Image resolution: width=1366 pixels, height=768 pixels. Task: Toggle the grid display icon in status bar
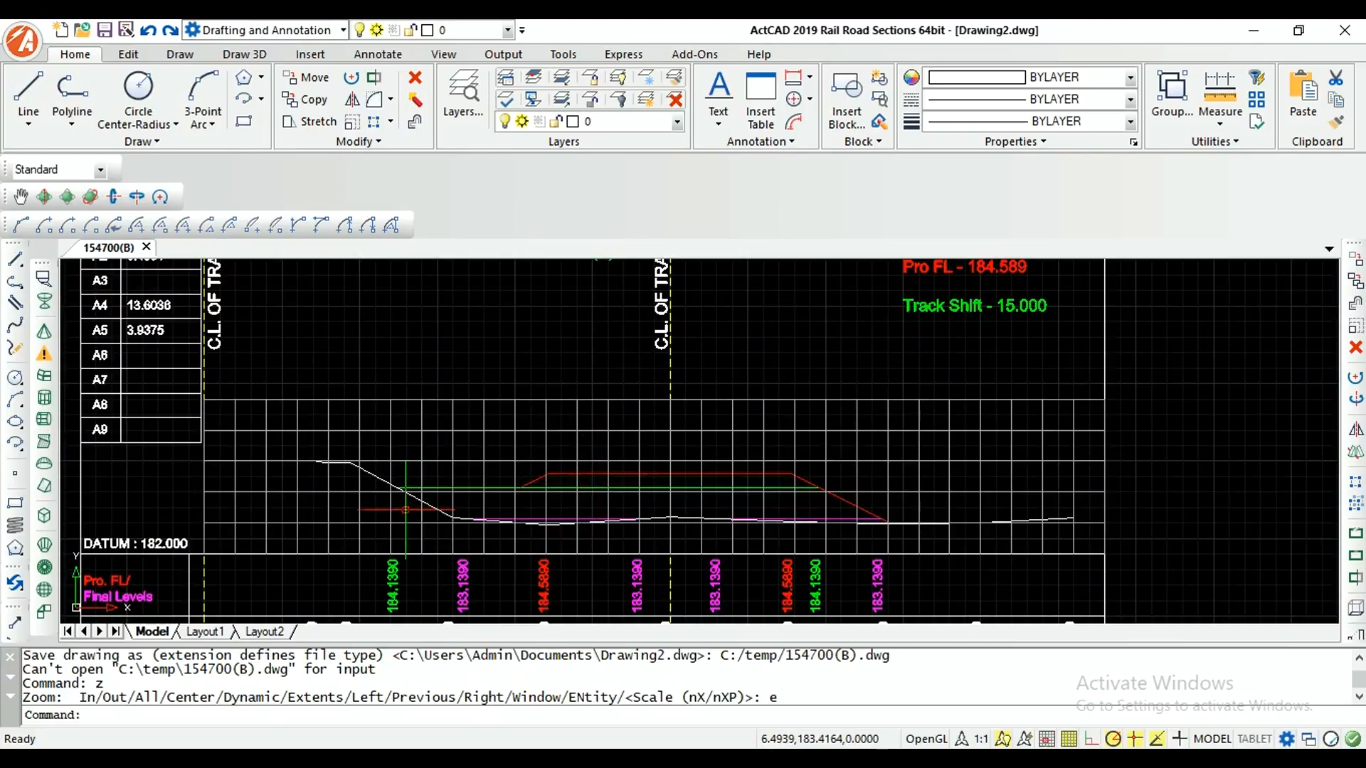pos(1069,739)
